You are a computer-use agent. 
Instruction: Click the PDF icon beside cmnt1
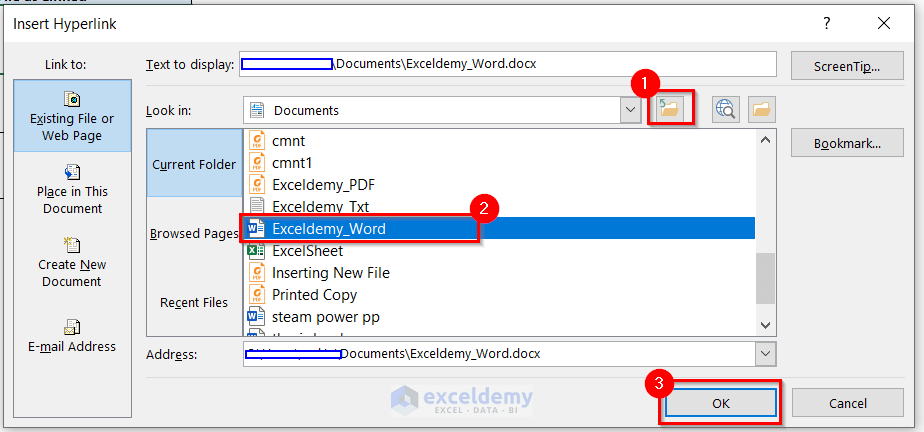pos(257,163)
